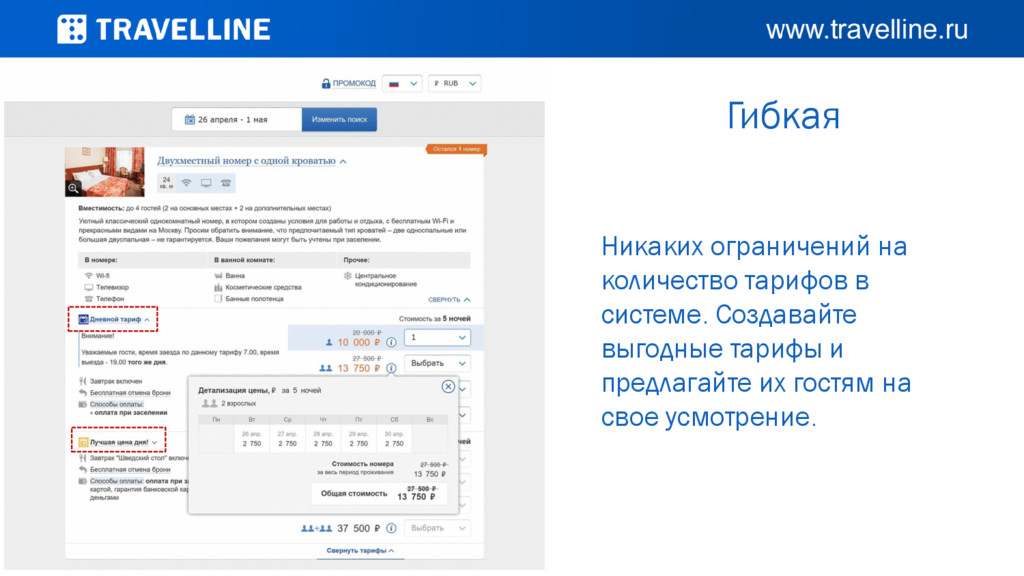Screen dimensions: 1024x576
Task: Click the four-guest icon beside 37 500 ₽
Action: click(x=317, y=528)
